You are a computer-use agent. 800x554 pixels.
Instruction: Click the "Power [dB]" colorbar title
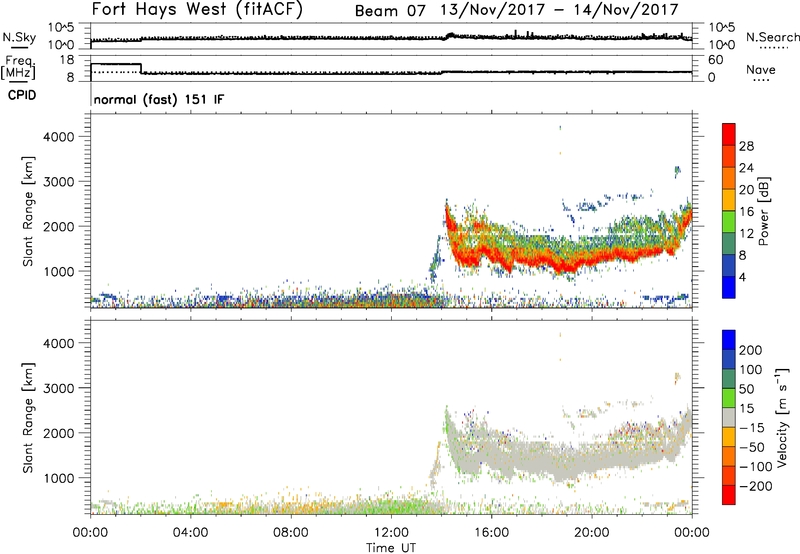point(764,211)
